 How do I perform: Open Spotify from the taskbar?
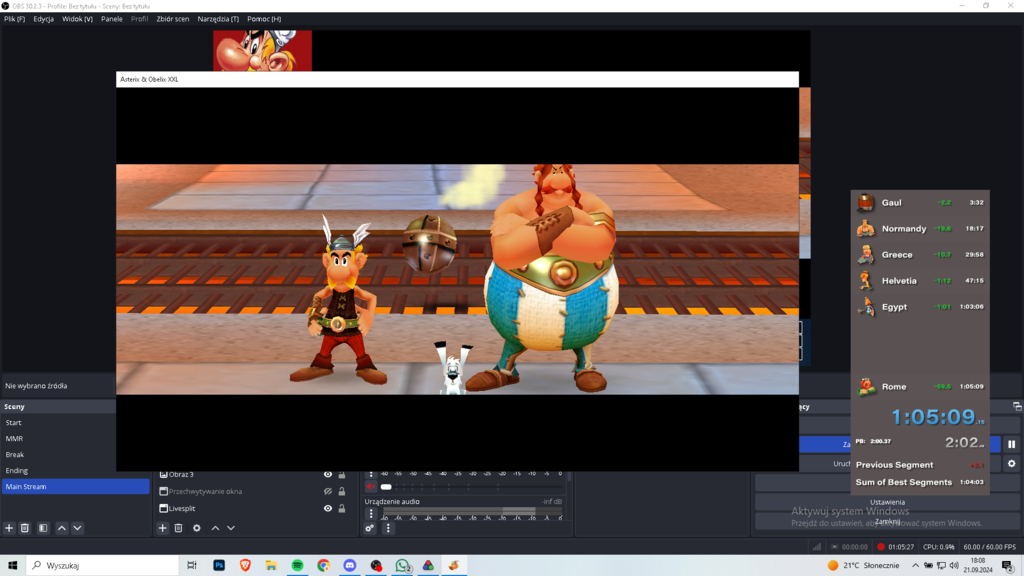click(297, 566)
